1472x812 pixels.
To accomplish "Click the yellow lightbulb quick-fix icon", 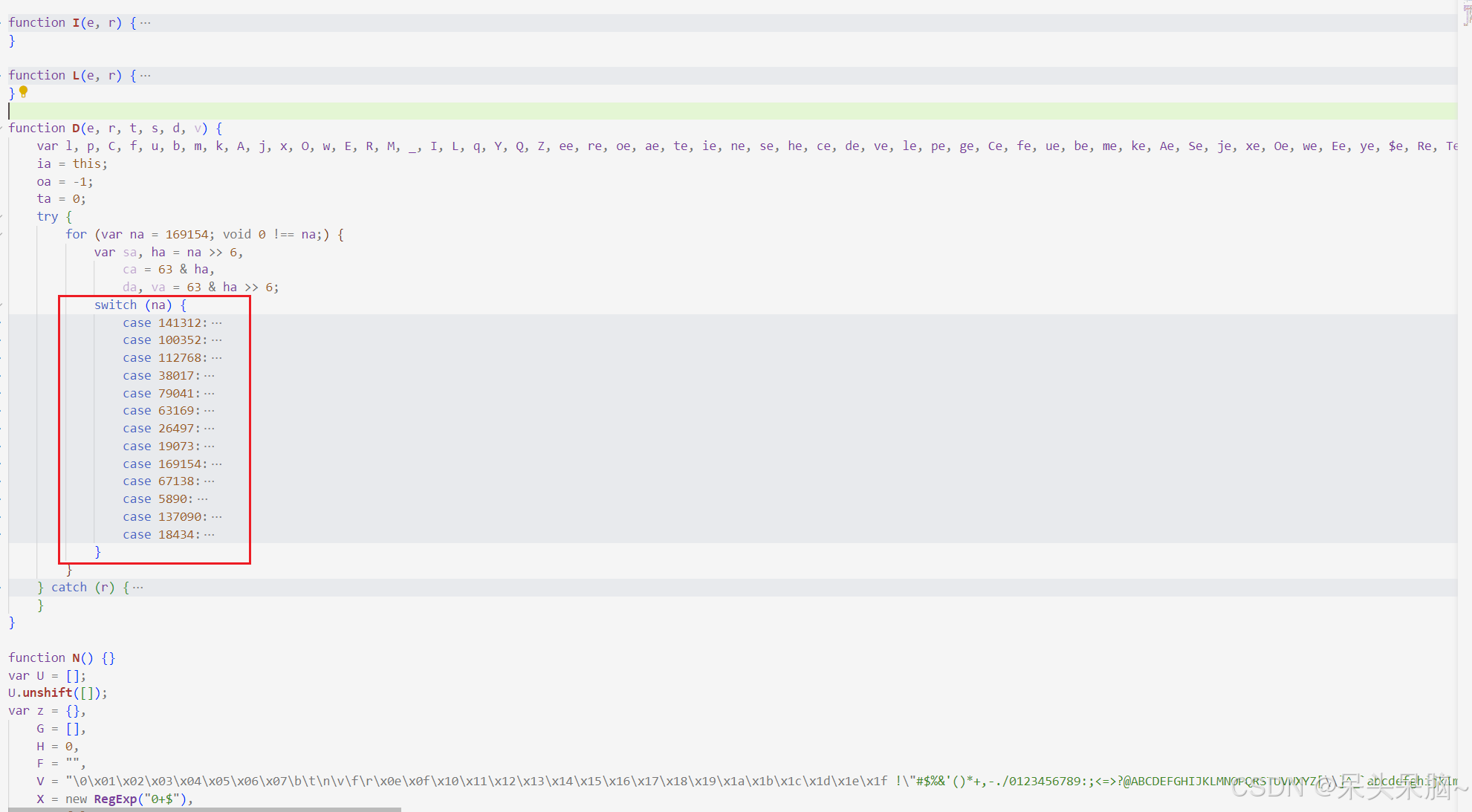I will (24, 91).
